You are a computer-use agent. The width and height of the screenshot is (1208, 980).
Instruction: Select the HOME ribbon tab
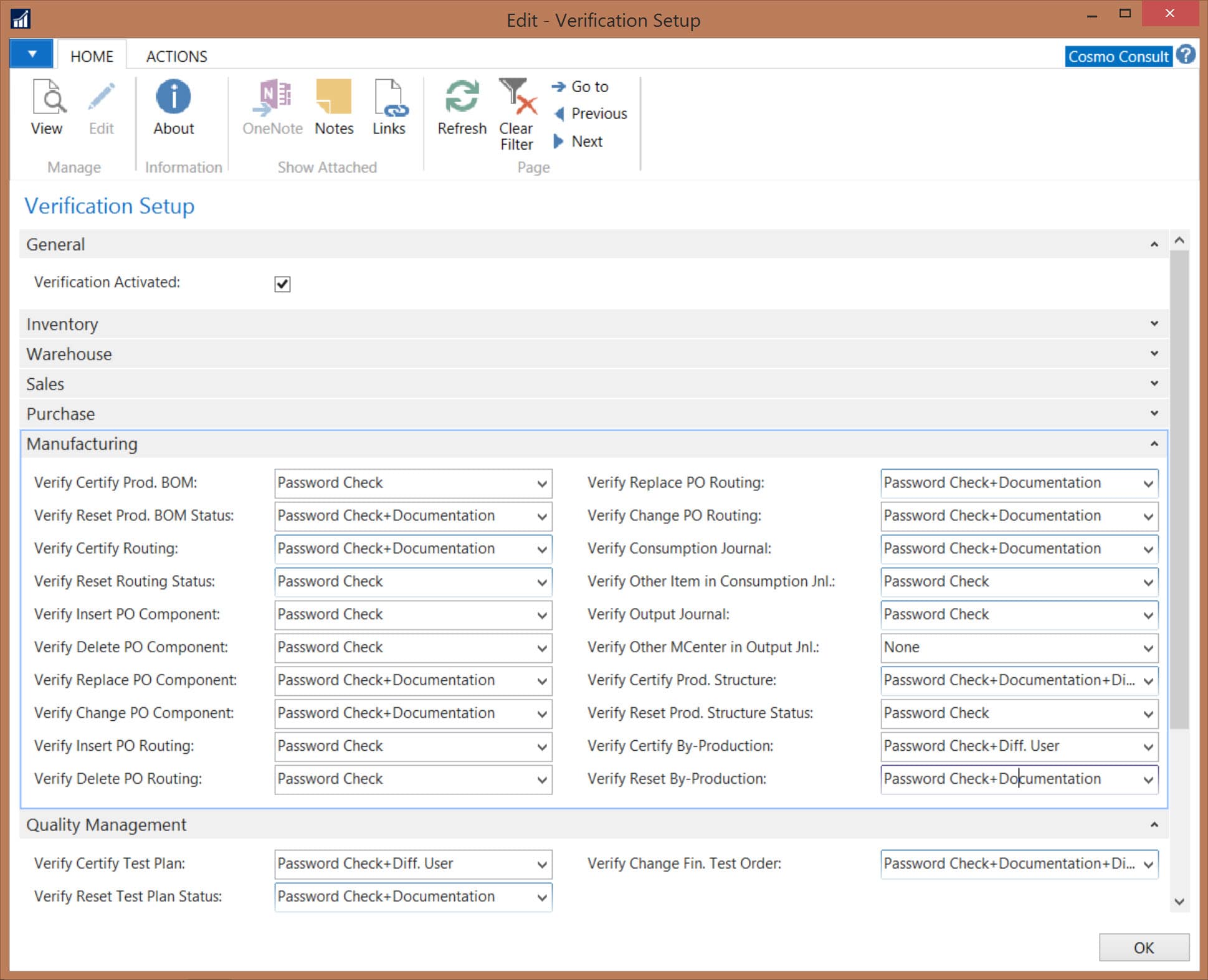91,56
